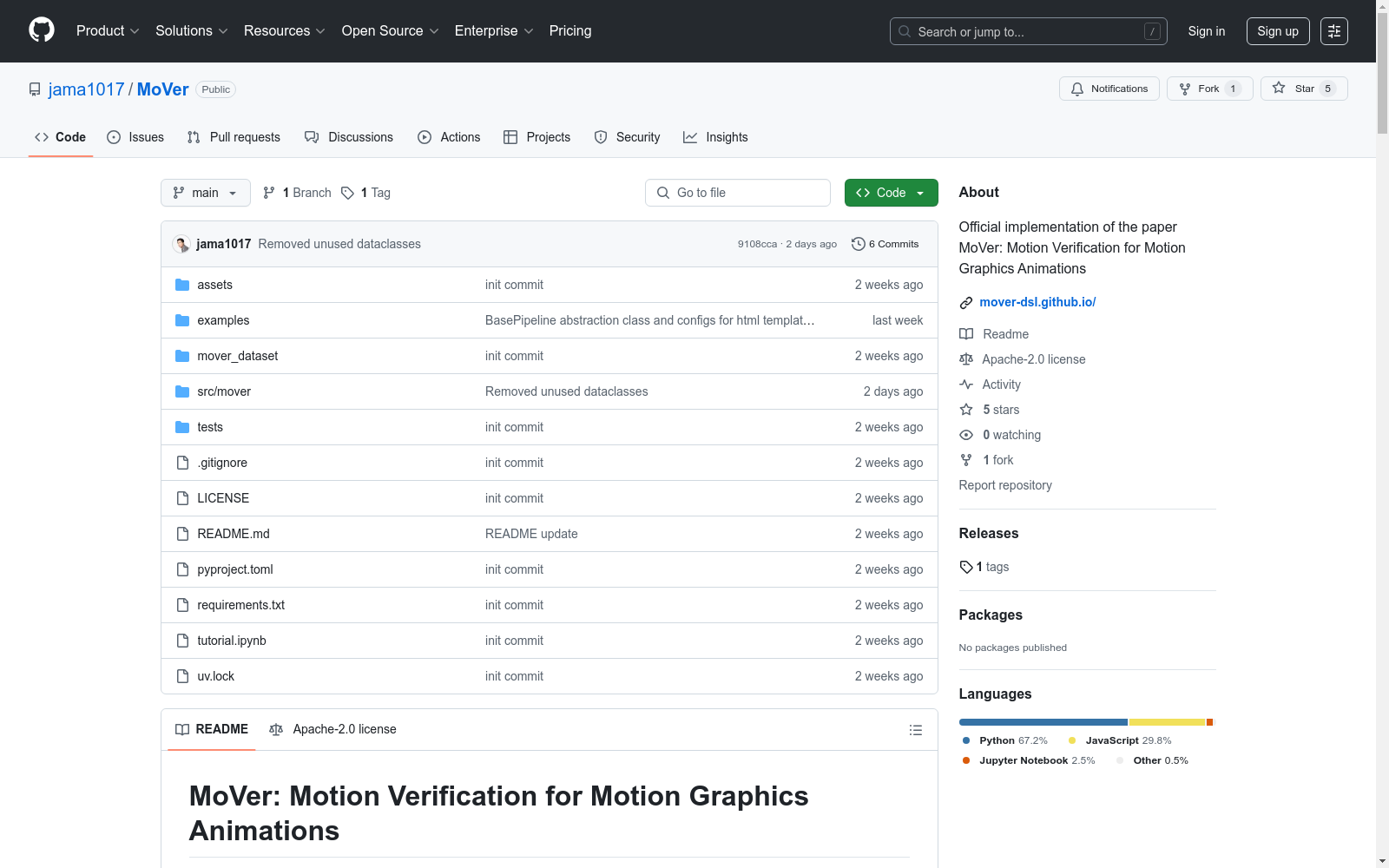Click the JavaScript segment of language bar

click(x=1167, y=722)
